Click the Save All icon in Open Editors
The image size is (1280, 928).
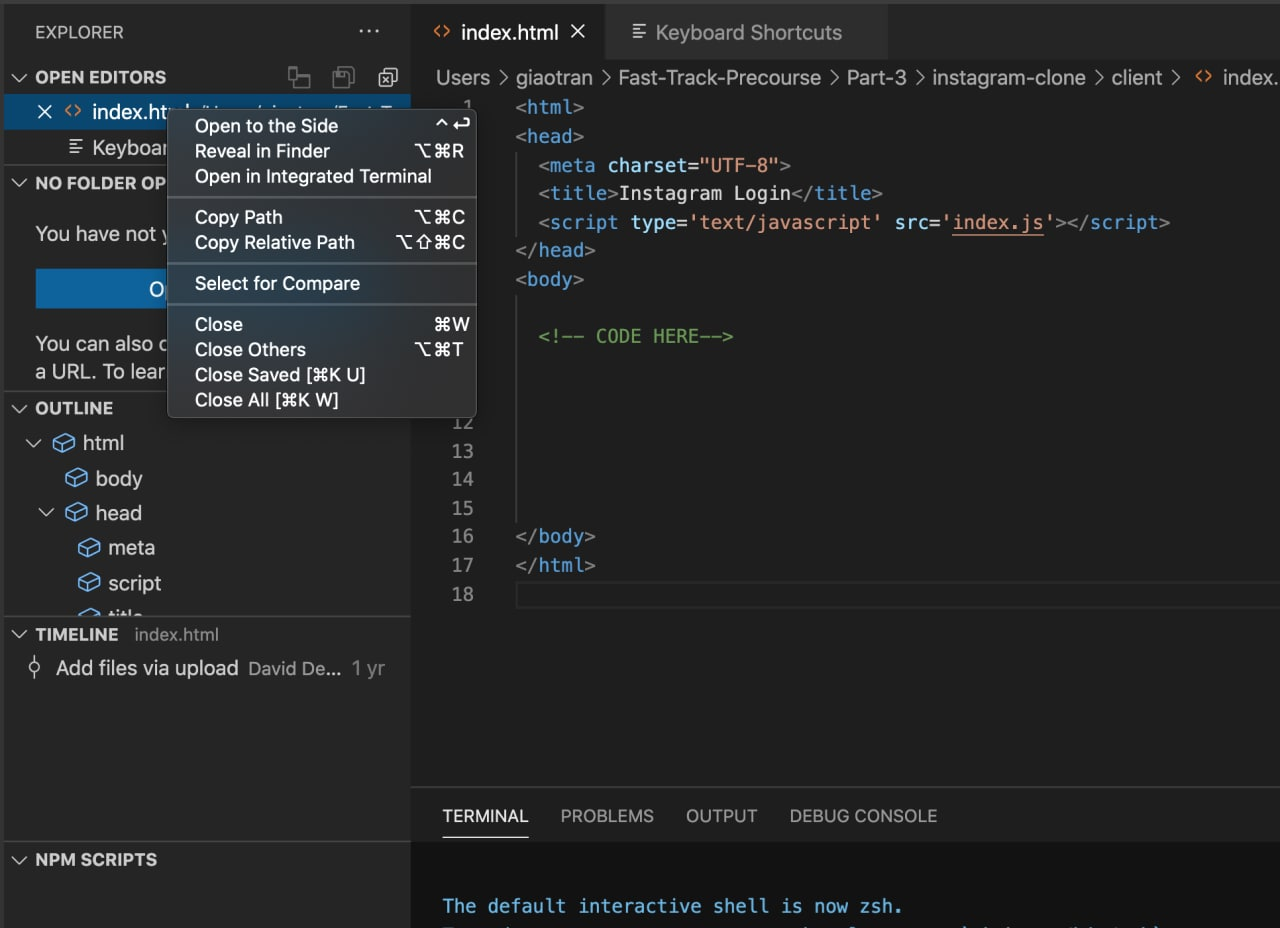coord(343,77)
